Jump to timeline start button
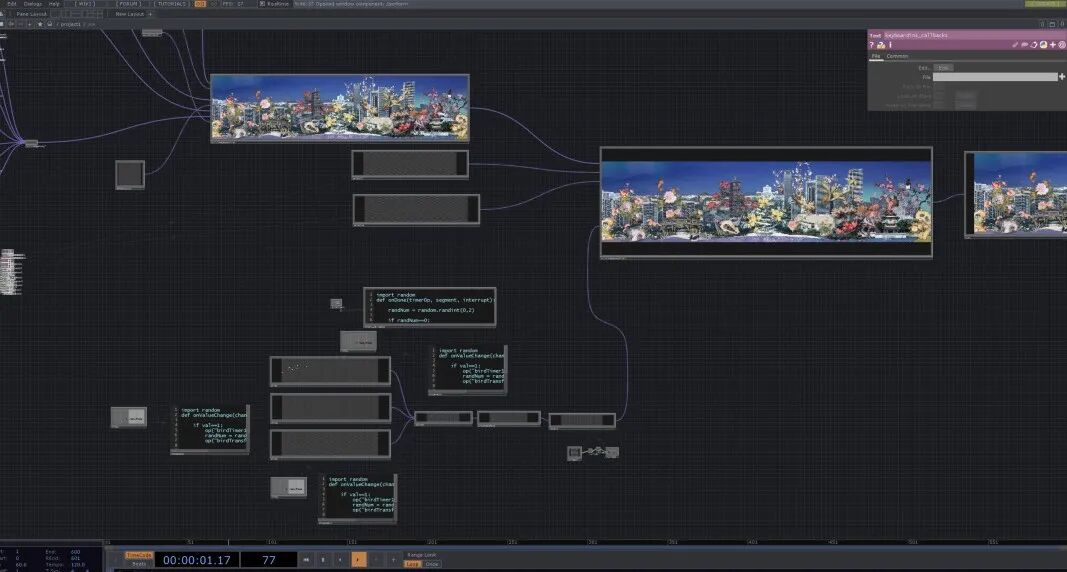The height and width of the screenshot is (572, 1067). click(x=306, y=559)
